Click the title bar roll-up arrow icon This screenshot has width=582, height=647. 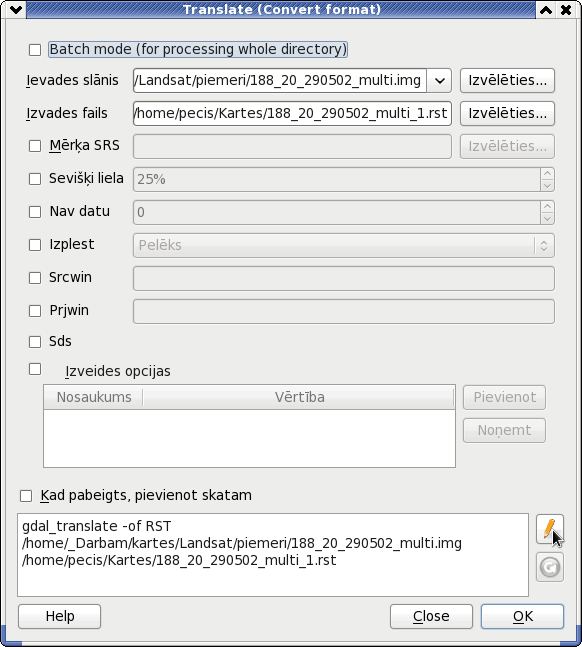click(x=546, y=9)
